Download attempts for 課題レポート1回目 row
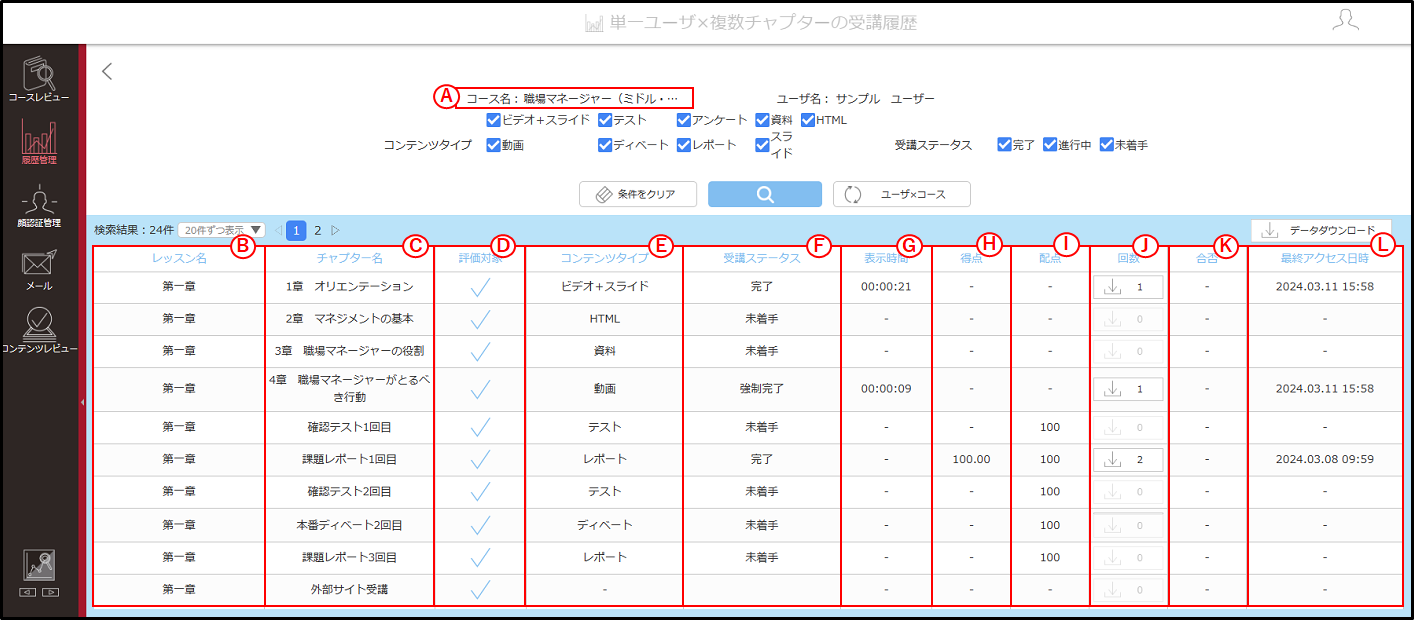This screenshot has height=620, width=1414. coord(1127,459)
